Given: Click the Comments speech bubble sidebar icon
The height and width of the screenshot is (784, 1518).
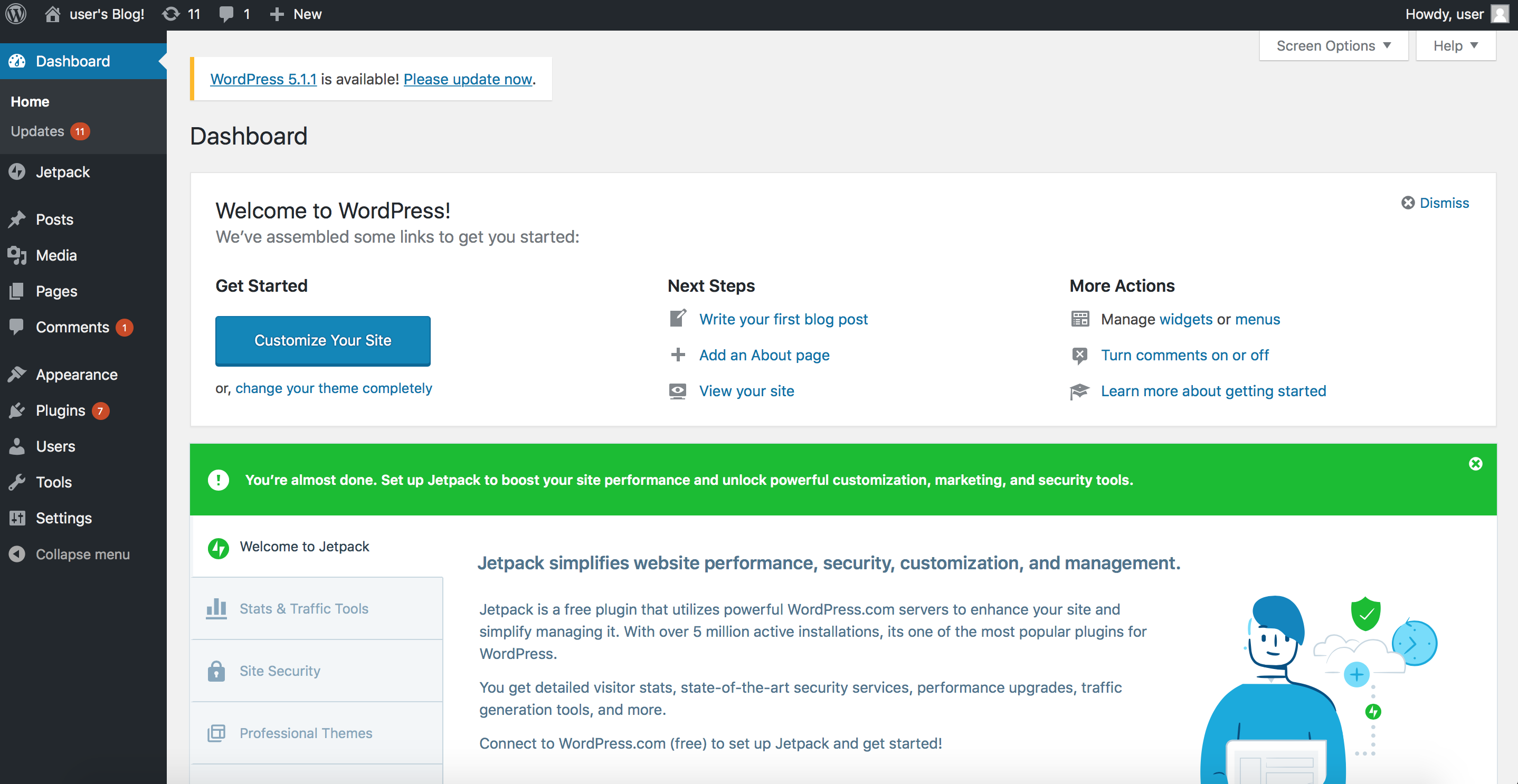Looking at the screenshot, I should tap(17, 327).
